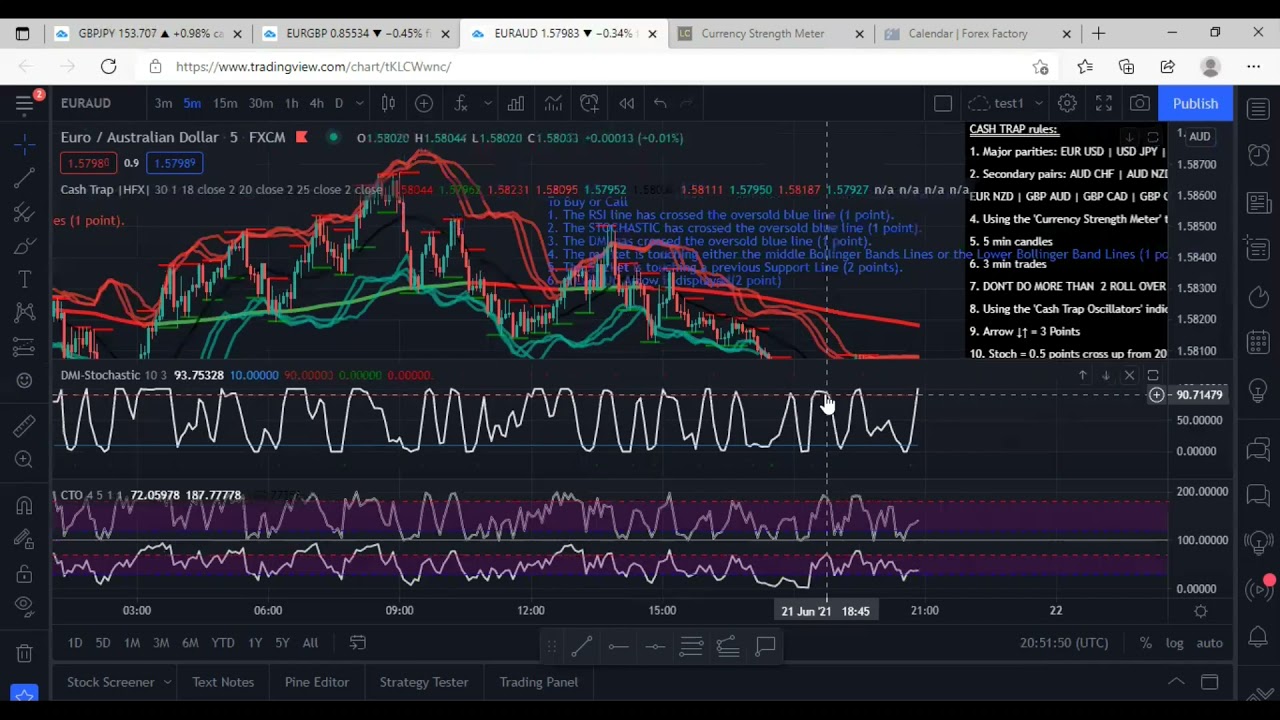This screenshot has height=720, width=1280.
Task: Open the Text Notes tab
Action: pos(223,682)
